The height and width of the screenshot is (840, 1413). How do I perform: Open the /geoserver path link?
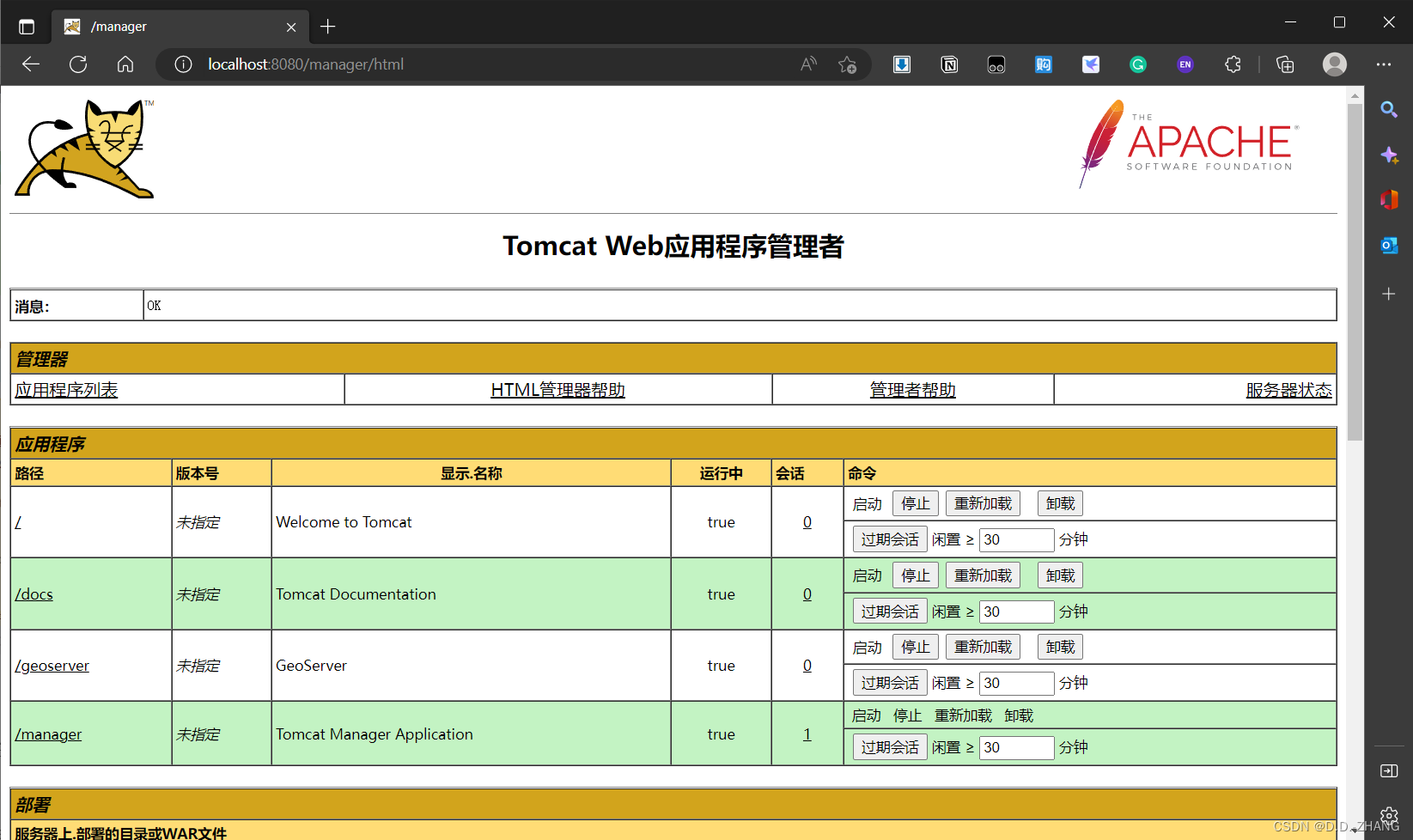(52, 666)
